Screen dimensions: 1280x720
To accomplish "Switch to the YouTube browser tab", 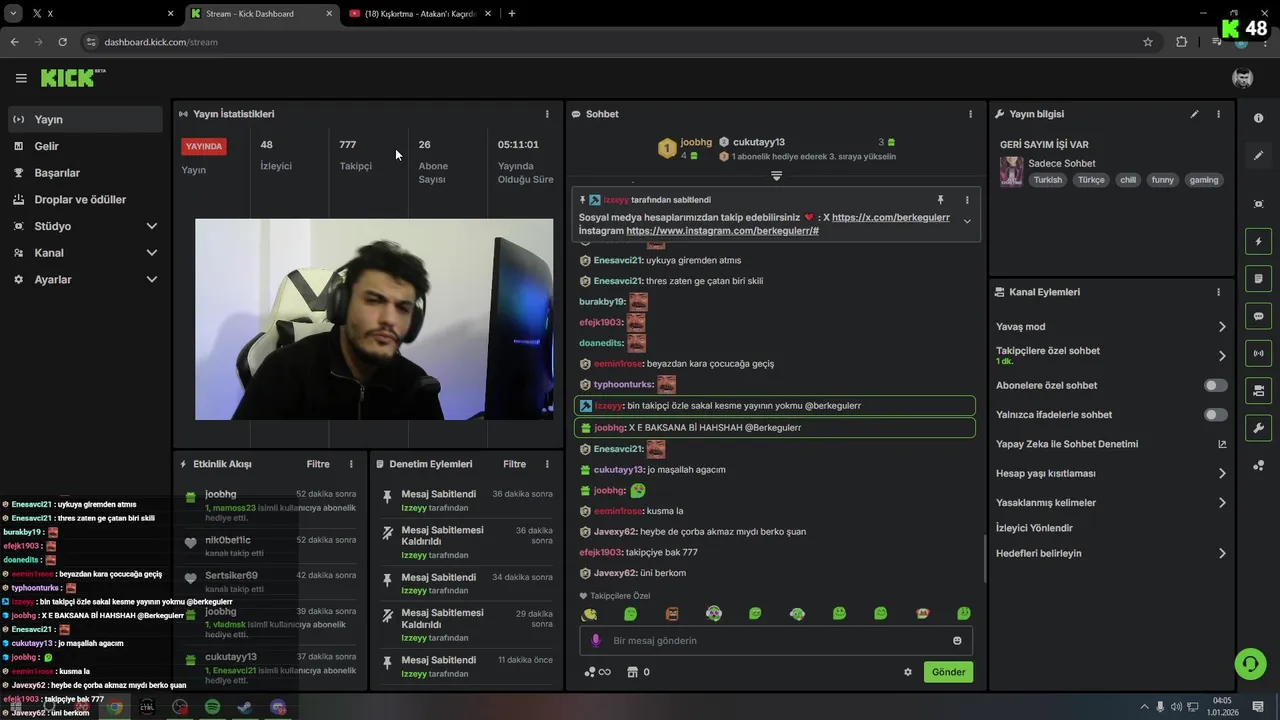I will coord(420,14).
